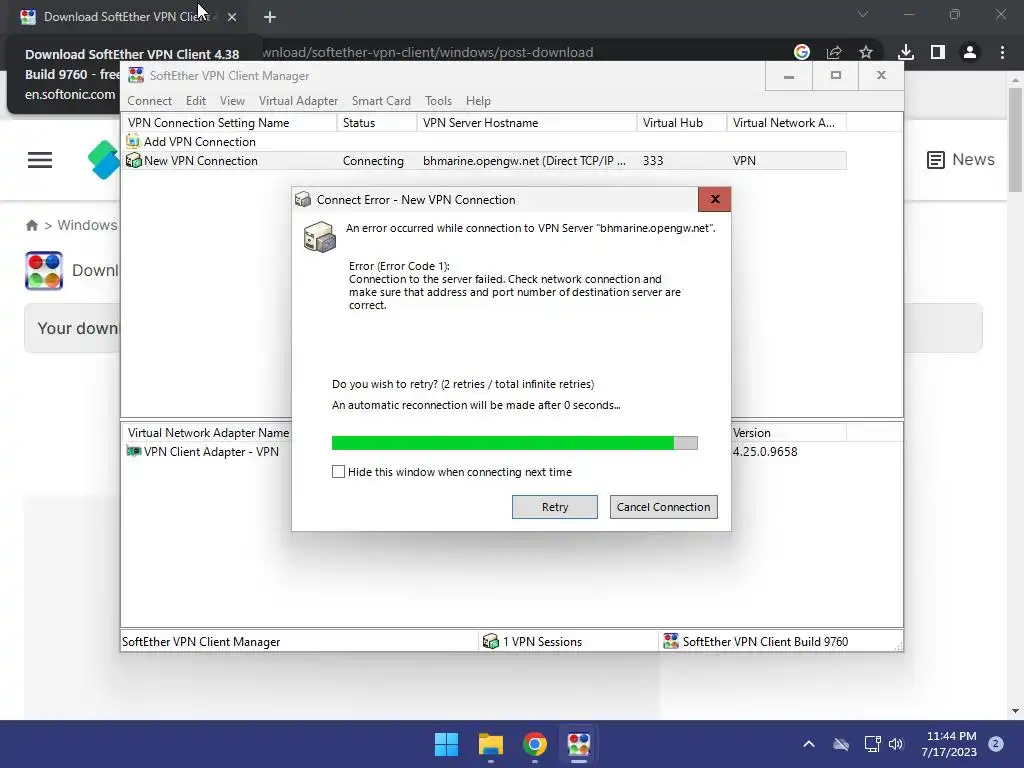Select the New VPN Connection row name
This screenshot has width=1024, height=768.
200,161
